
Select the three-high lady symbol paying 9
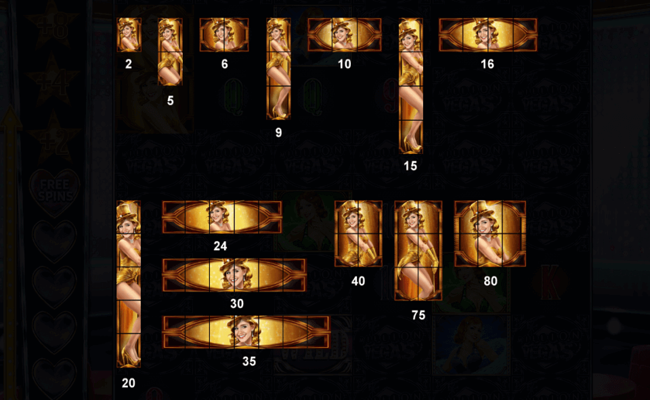click(x=278, y=68)
